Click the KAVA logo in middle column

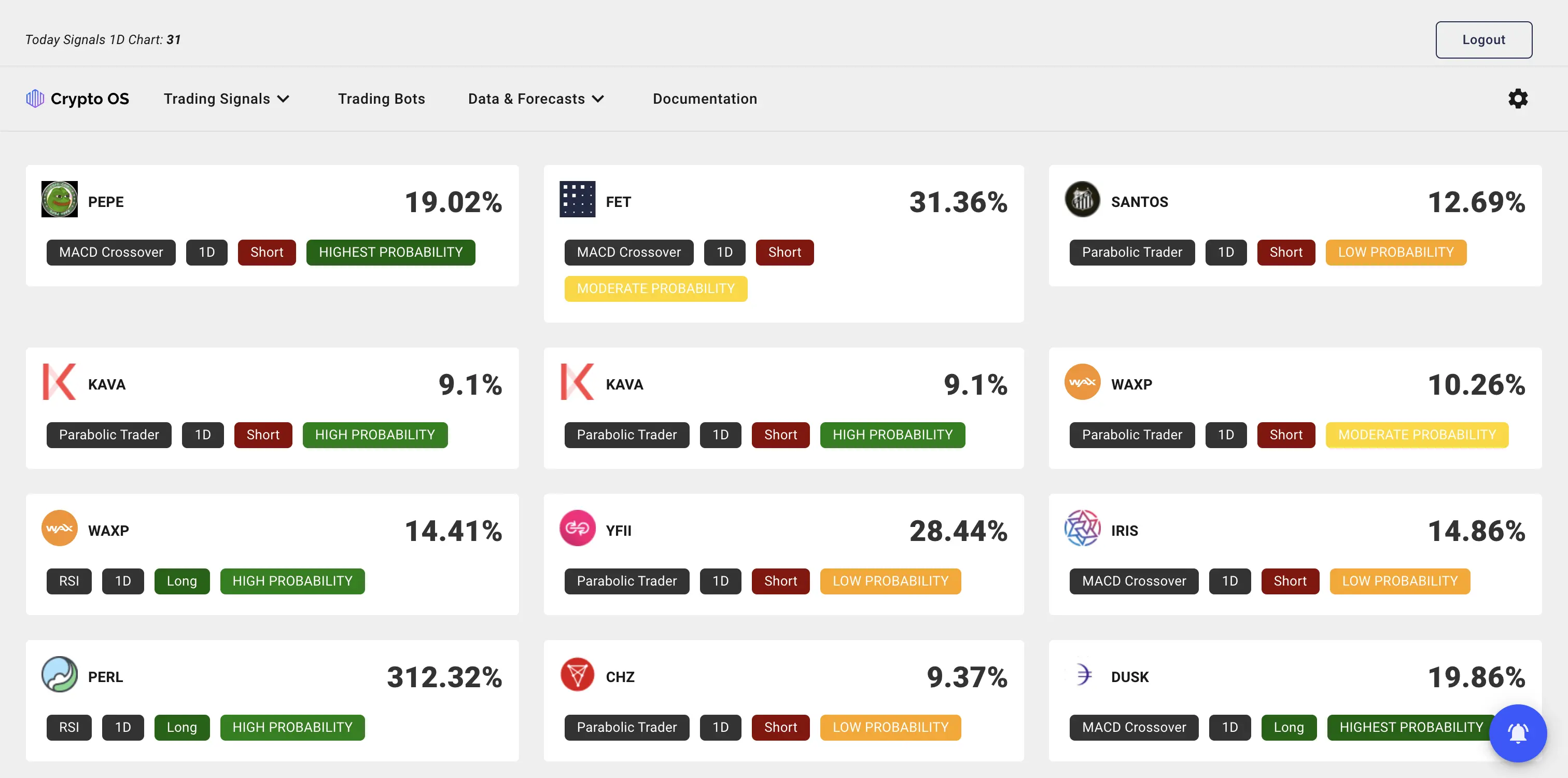pyautogui.click(x=577, y=382)
